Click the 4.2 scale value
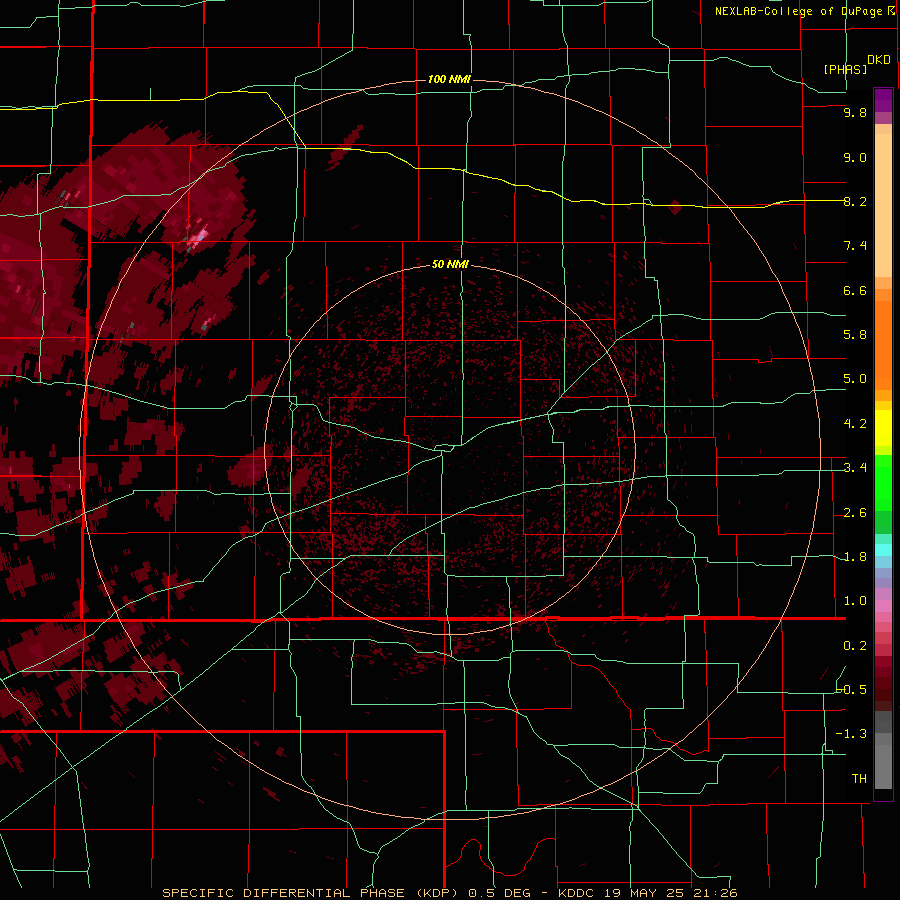This screenshot has width=900, height=900. pyautogui.click(x=855, y=424)
